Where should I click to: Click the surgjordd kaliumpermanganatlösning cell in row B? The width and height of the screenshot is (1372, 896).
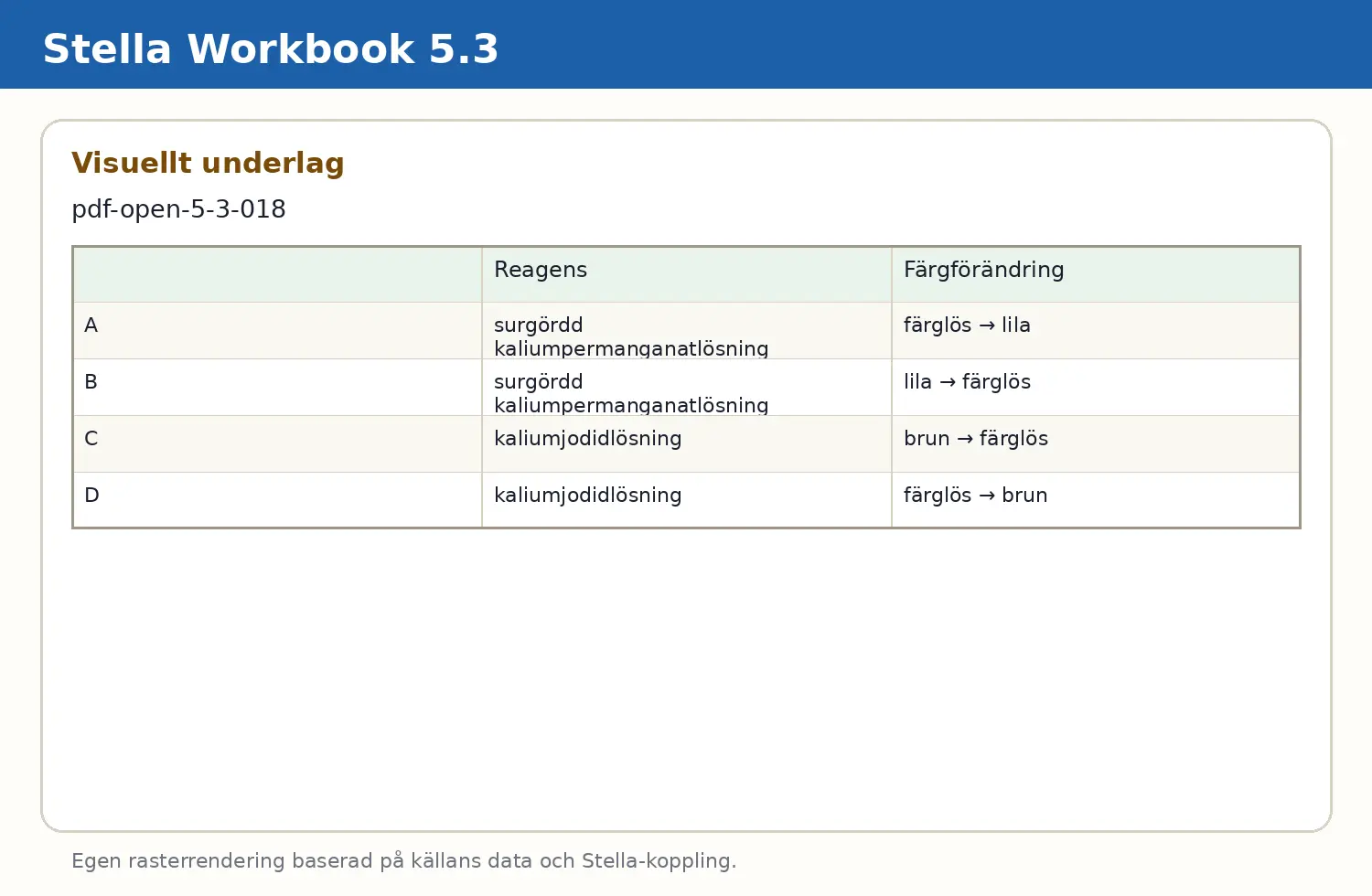tap(687, 388)
